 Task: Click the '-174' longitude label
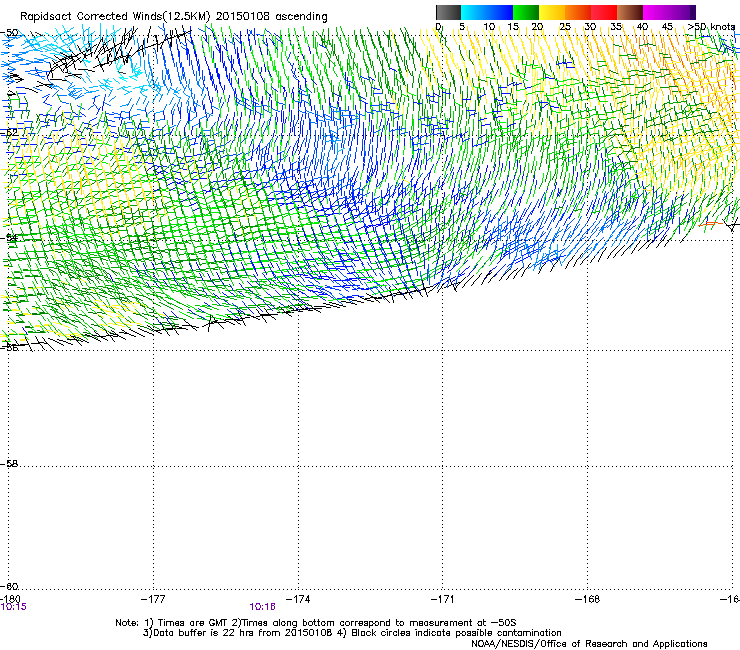tap(298, 599)
